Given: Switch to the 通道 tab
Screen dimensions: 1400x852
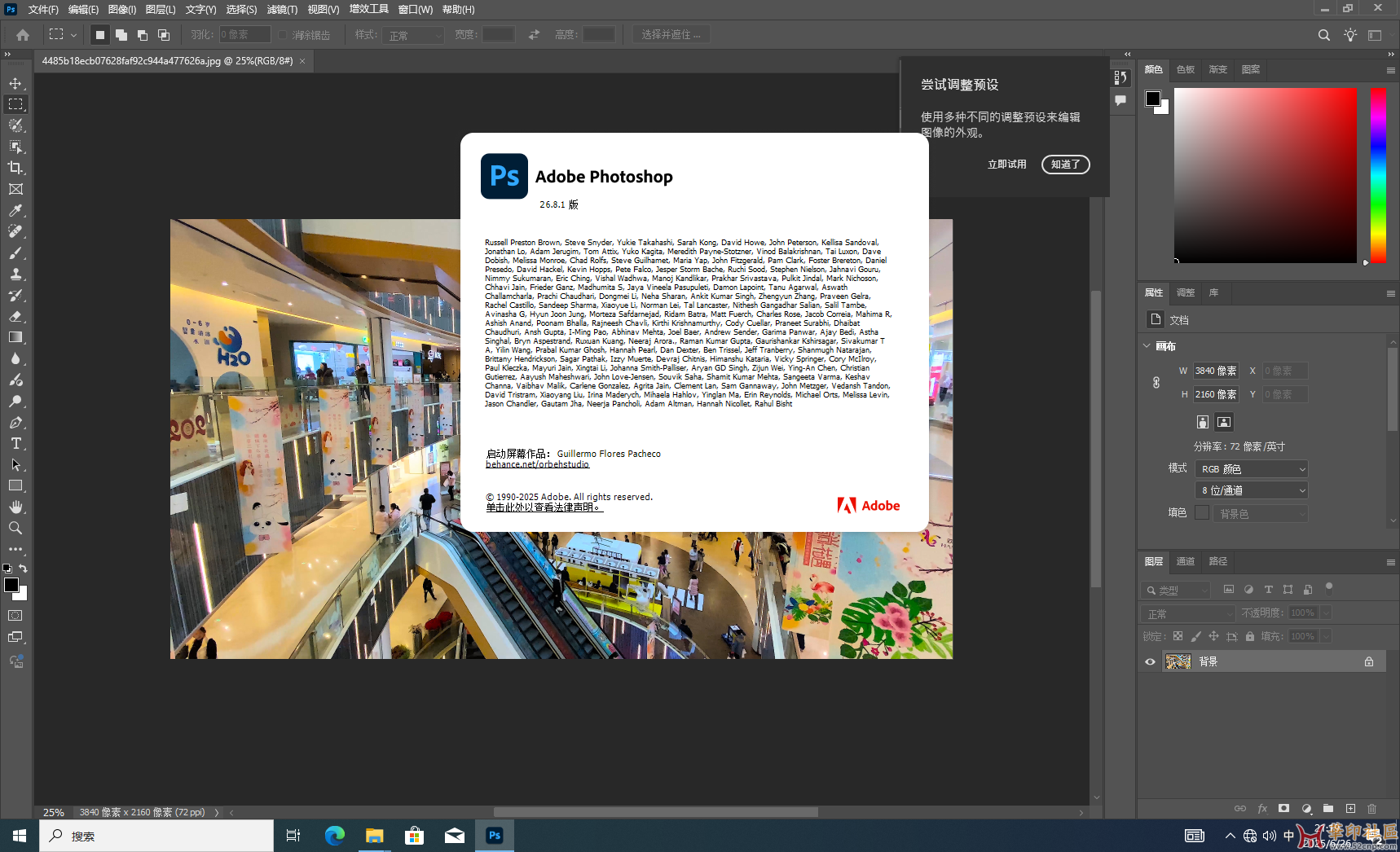Looking at the screenshot, I should [x=1185, y=561].
